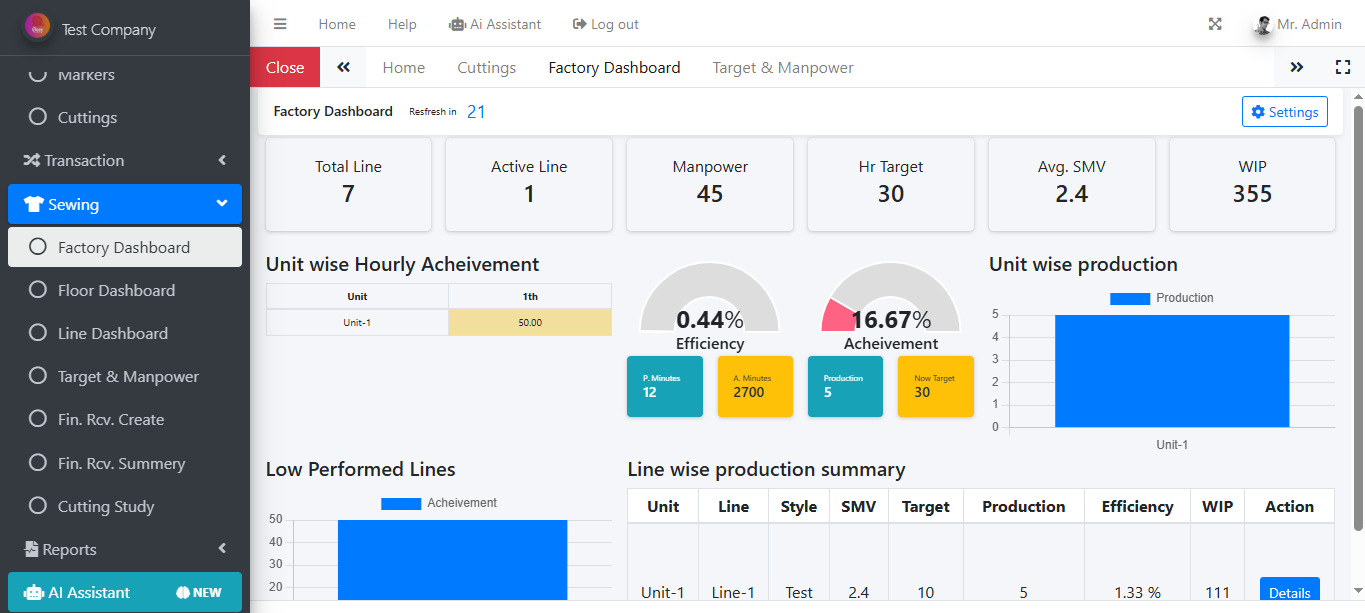The height and width of the screenshot is (613, 1365).
Task: Click the Efficiency column header
Action: coord(1137,506)
